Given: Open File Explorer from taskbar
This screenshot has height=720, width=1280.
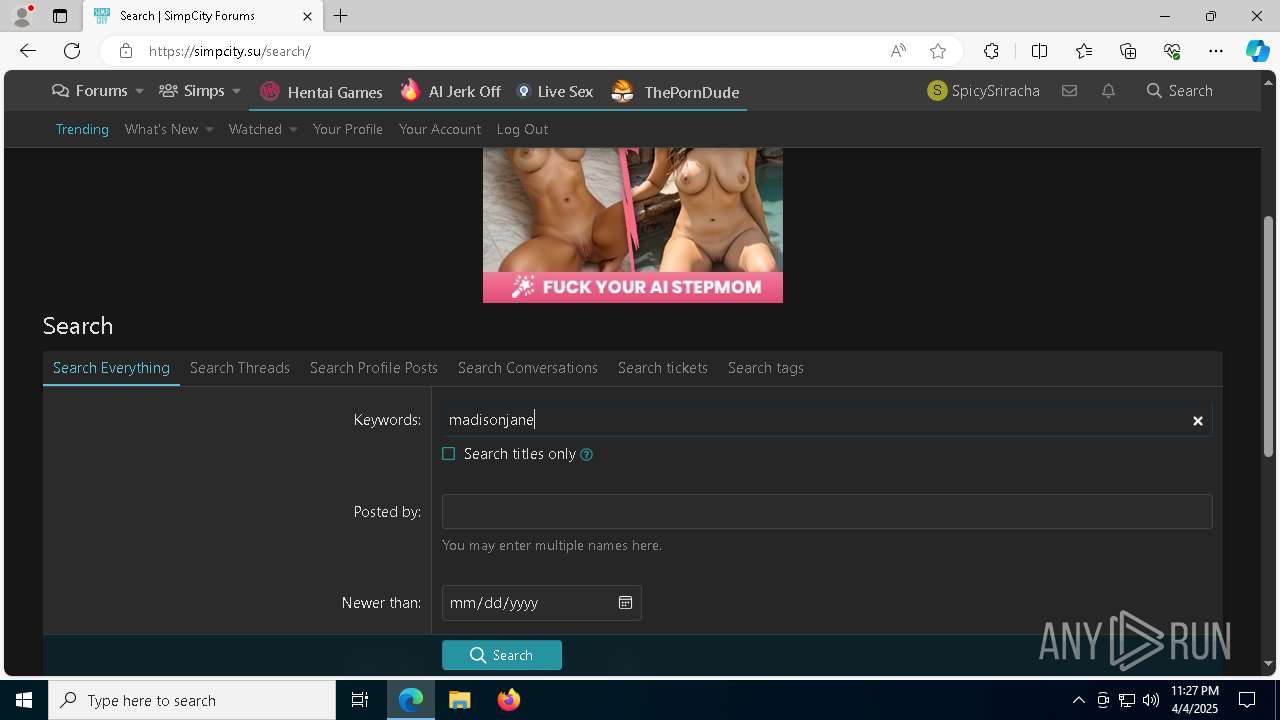Looking at the screenshot, I should [460, 700].
